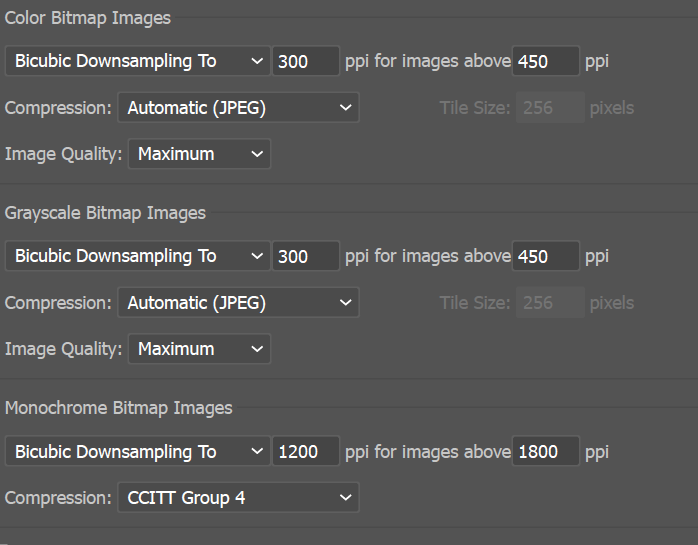This screenshot has width=698, height=545.
Task: Click the Monochrome Bitmap Images section heading
Action: pyautogui.click(x=118, y=408)
